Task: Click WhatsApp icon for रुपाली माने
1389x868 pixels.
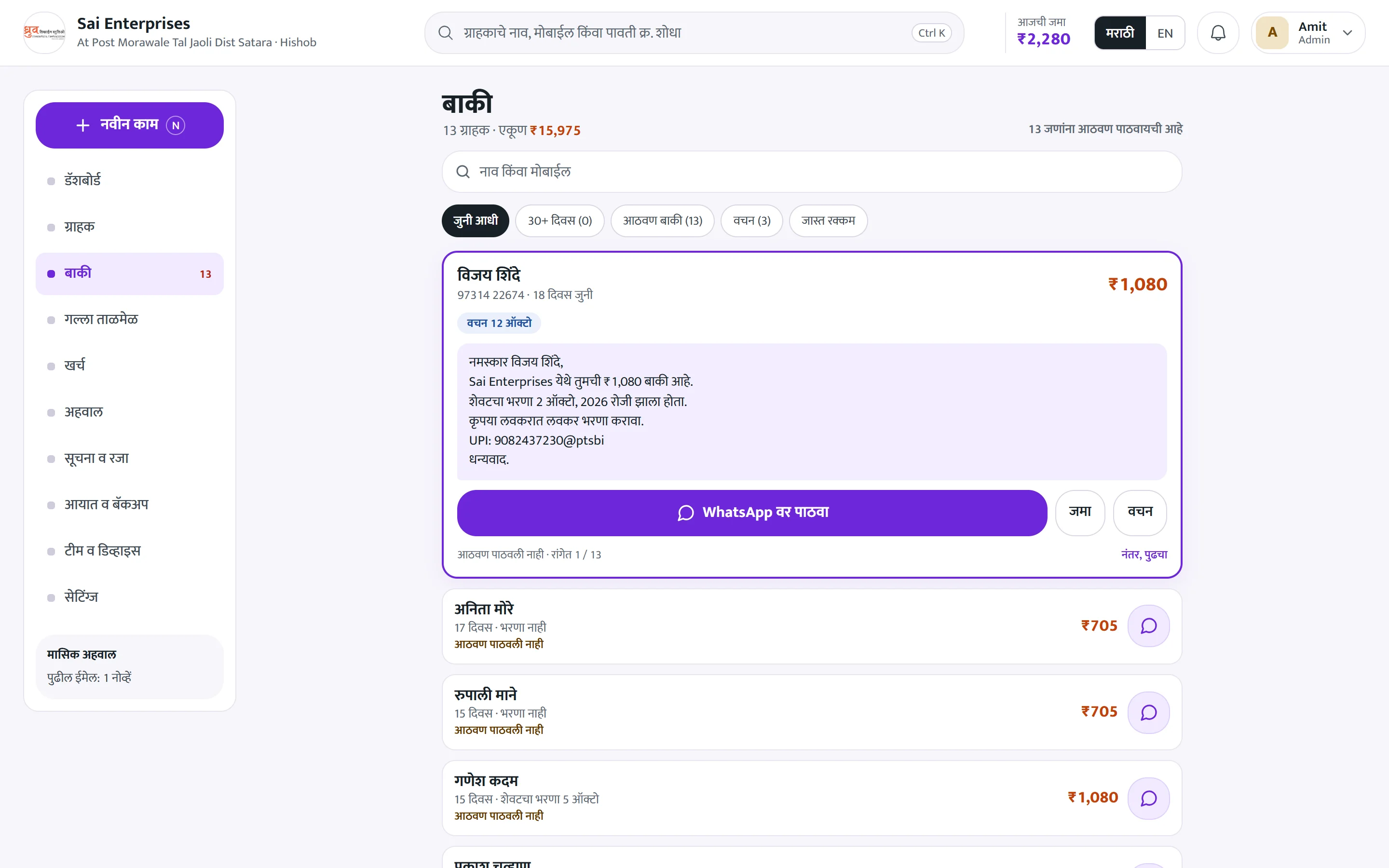Action: (1148, 712)
